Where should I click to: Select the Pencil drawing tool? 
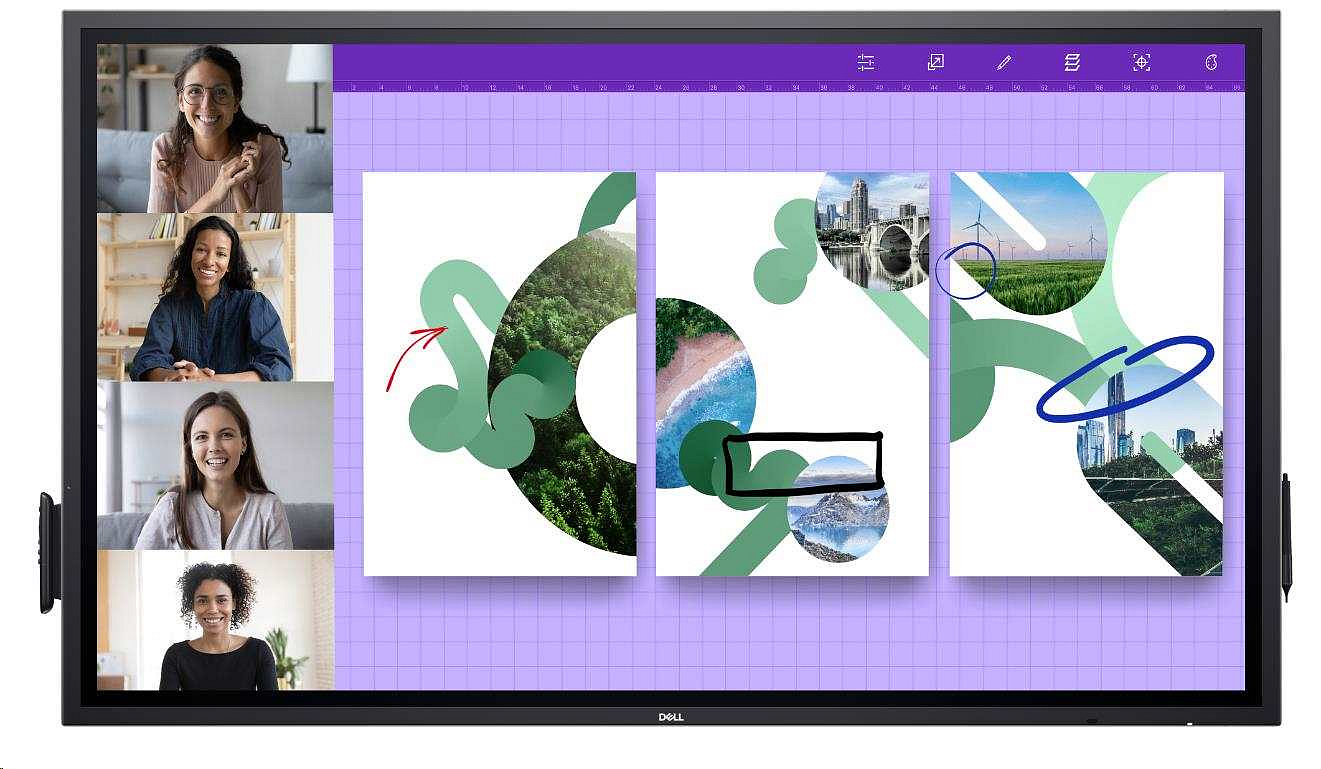(1004, 62)
